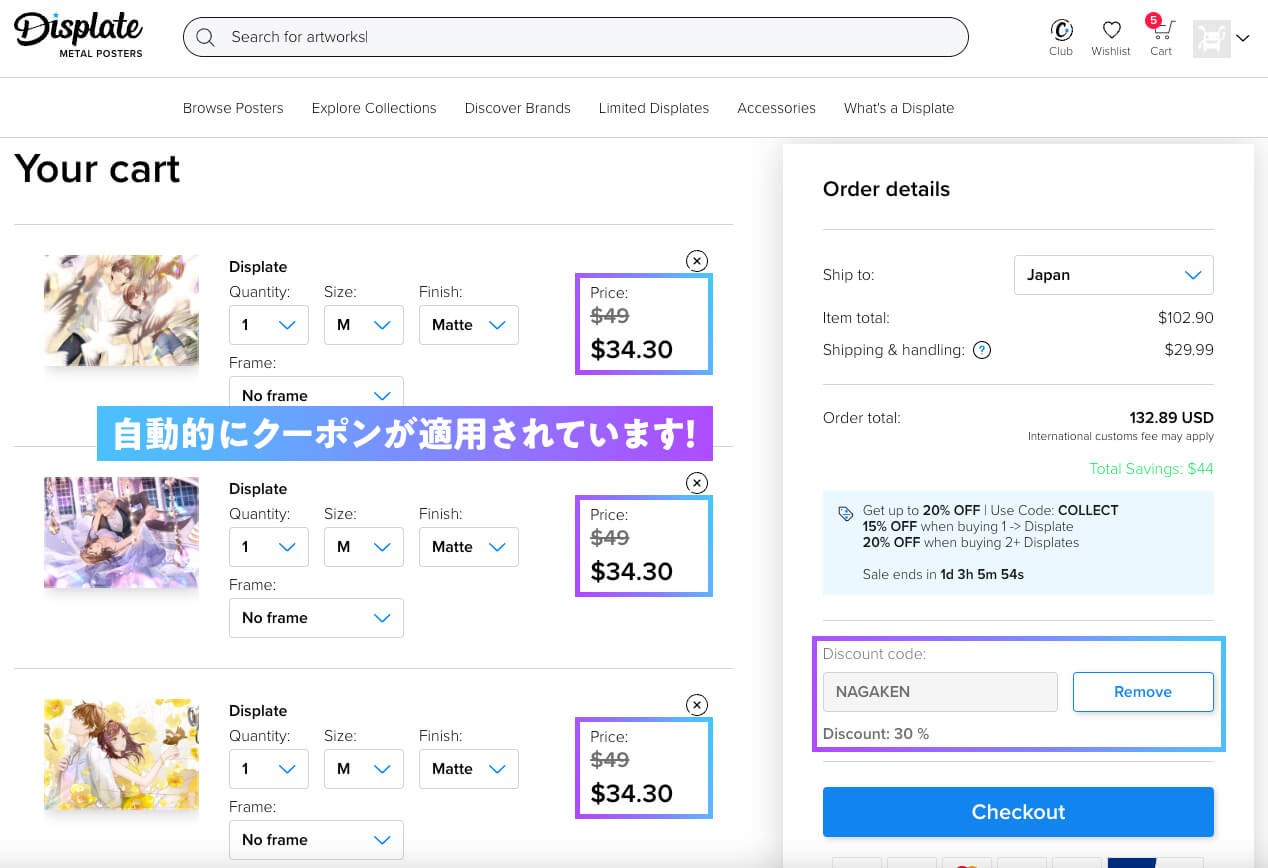The height and width of the screenshot is (868, 1268).
Task: Open Quantity dropdown for second item
Action: [269, 547]
